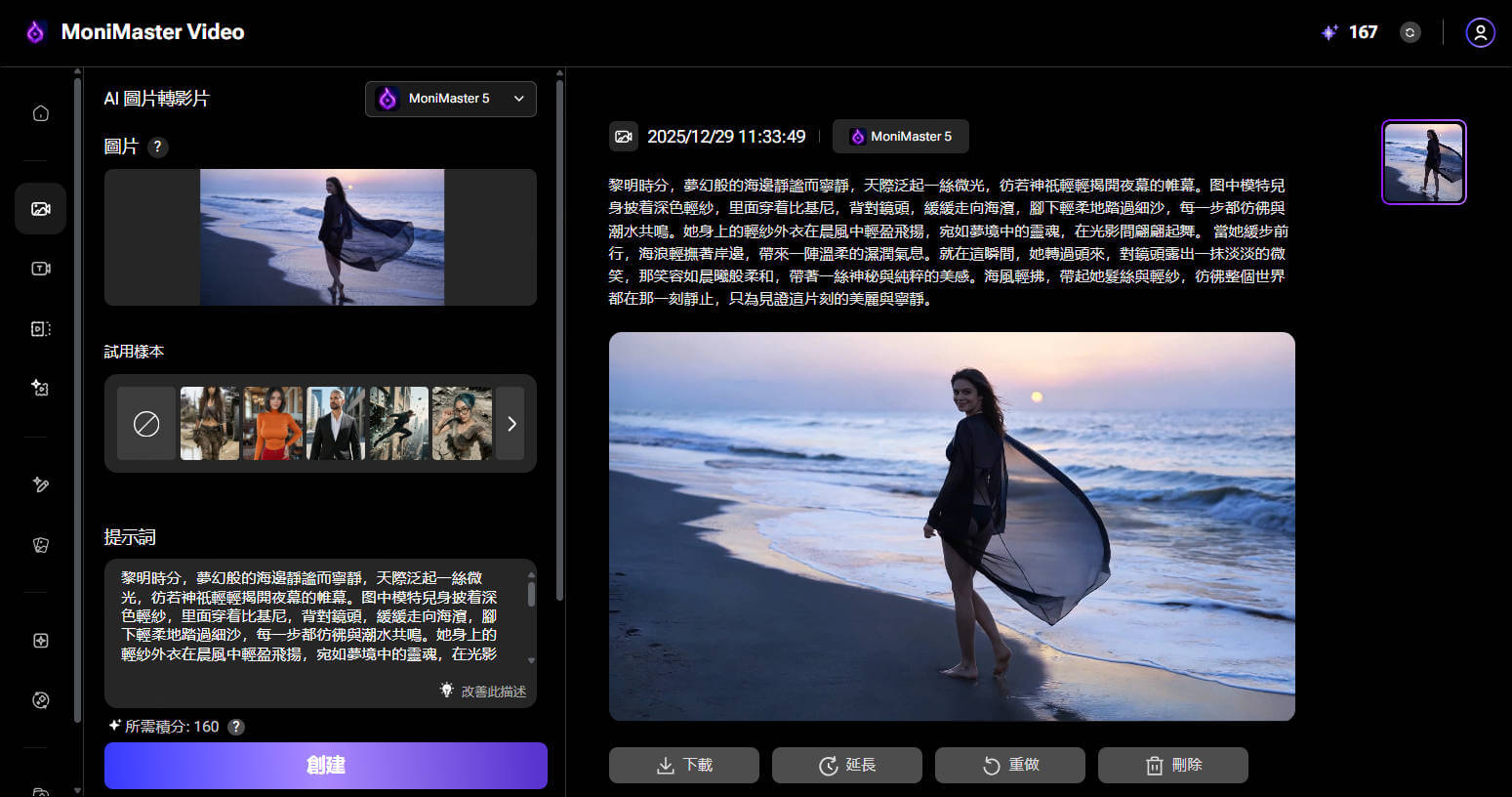Select the 'no sample' circle-slash option
The height and width of the screenshot is (797, 1512).
(x=146, y=424)
